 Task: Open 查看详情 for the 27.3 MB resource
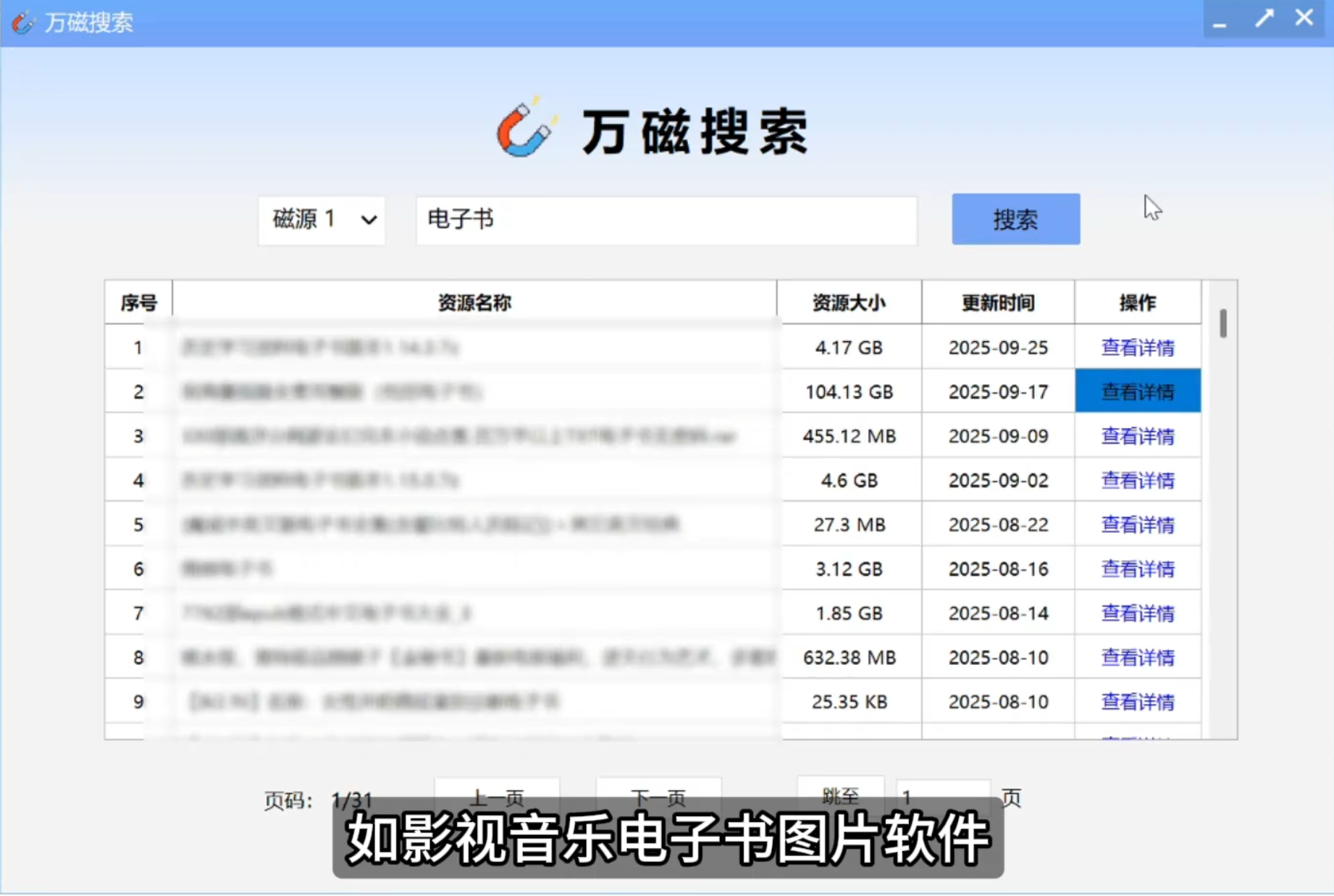(1137, 524)
